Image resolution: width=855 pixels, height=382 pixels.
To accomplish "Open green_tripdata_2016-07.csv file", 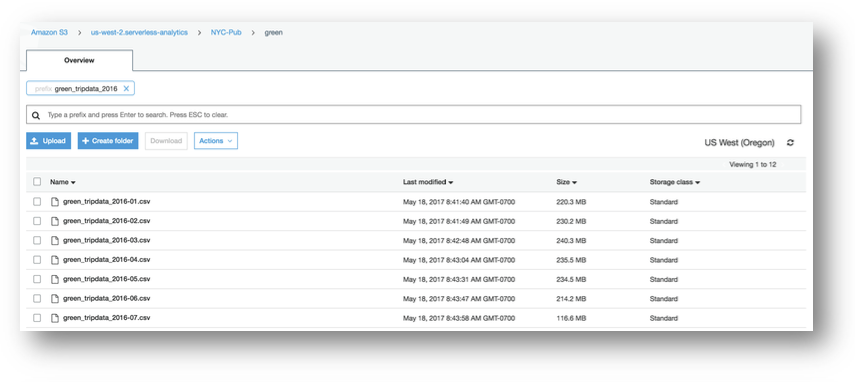I will [106, 318].
